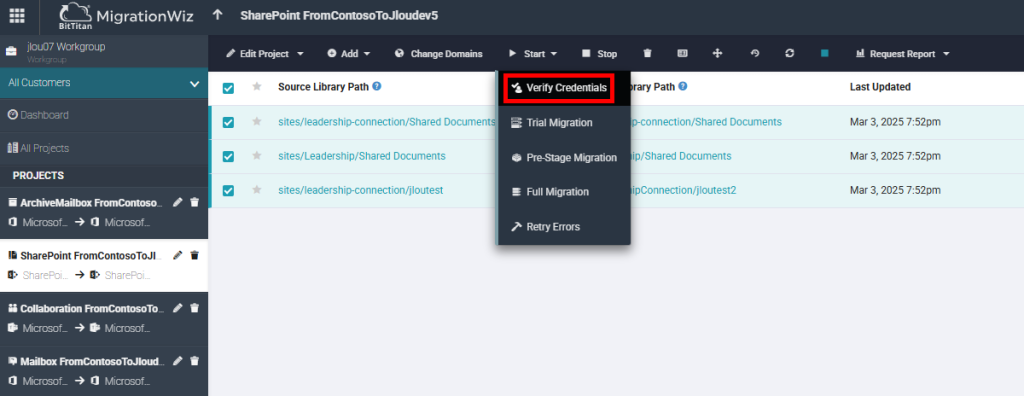Uncheck the leadership-connection/Shared Documents row checkbox
The width and height of the screenshot is (1024, 396).
[228, 122]
